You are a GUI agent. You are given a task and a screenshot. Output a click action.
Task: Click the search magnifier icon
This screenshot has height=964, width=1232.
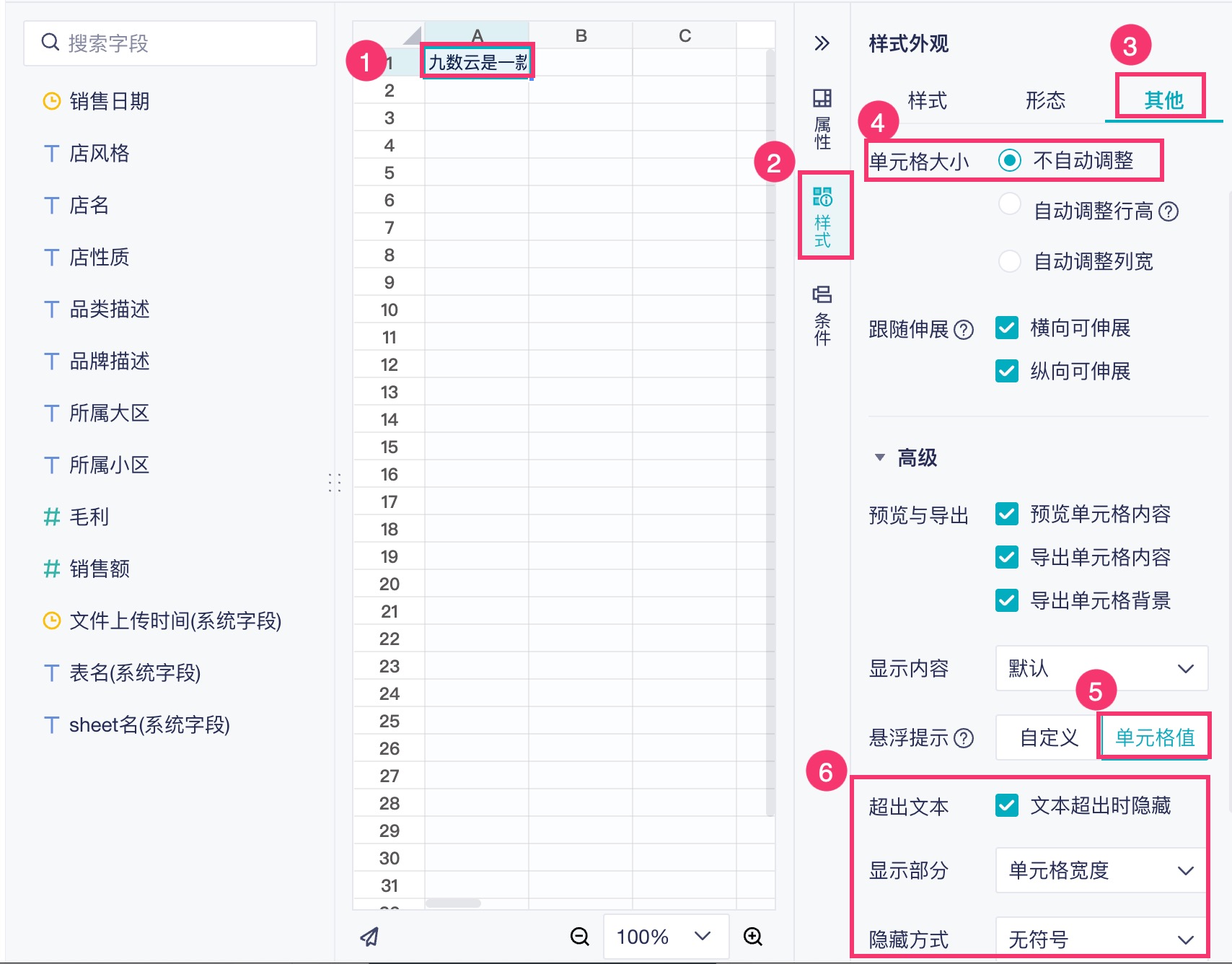[x=50, y=43]
